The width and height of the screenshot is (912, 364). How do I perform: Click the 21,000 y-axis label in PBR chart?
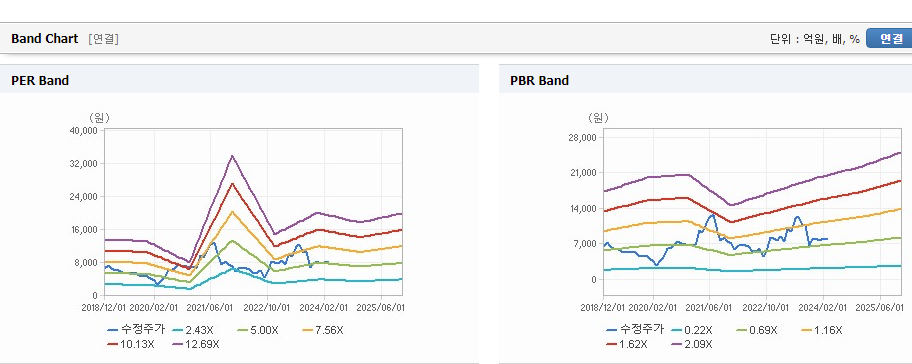point(582,173)
